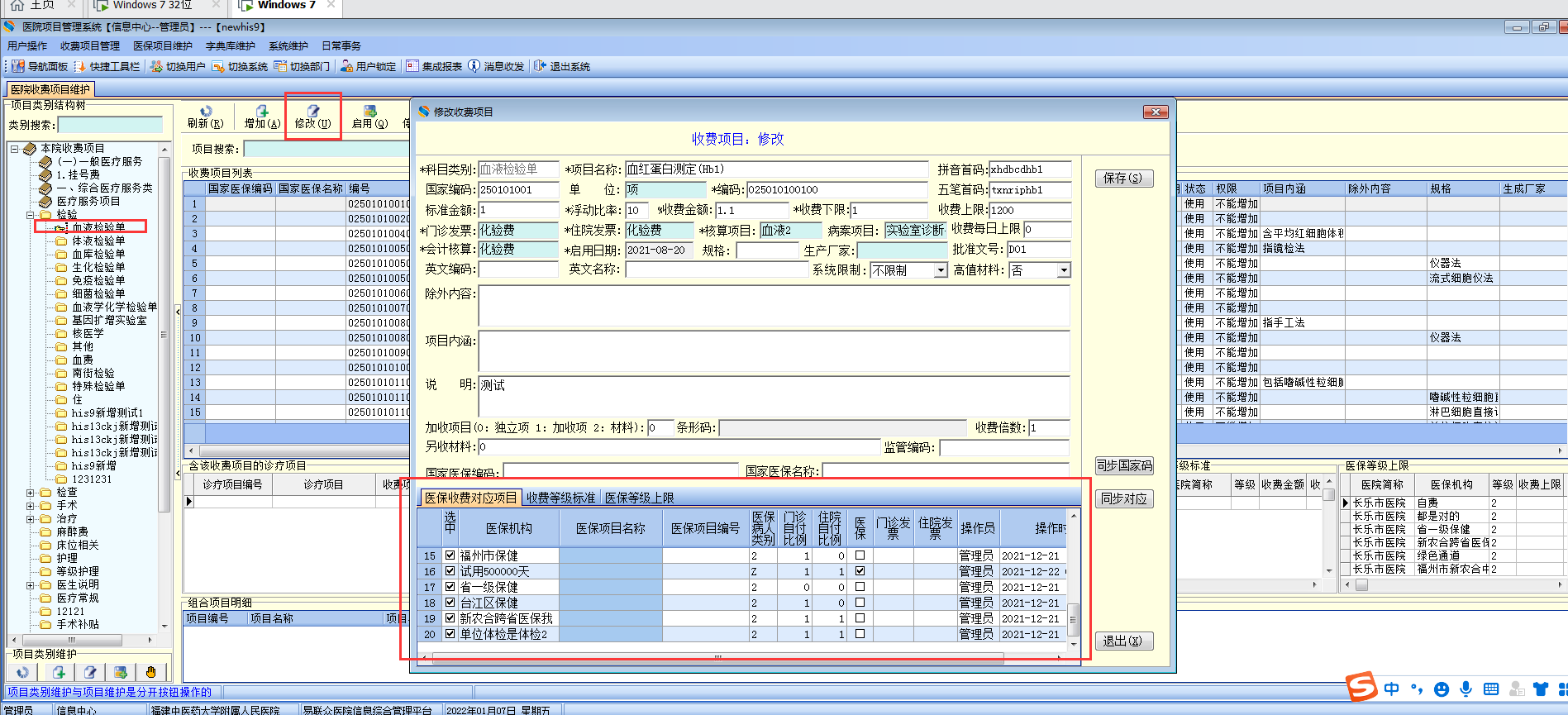Expand the 手术 tree folder

[31, 505]
